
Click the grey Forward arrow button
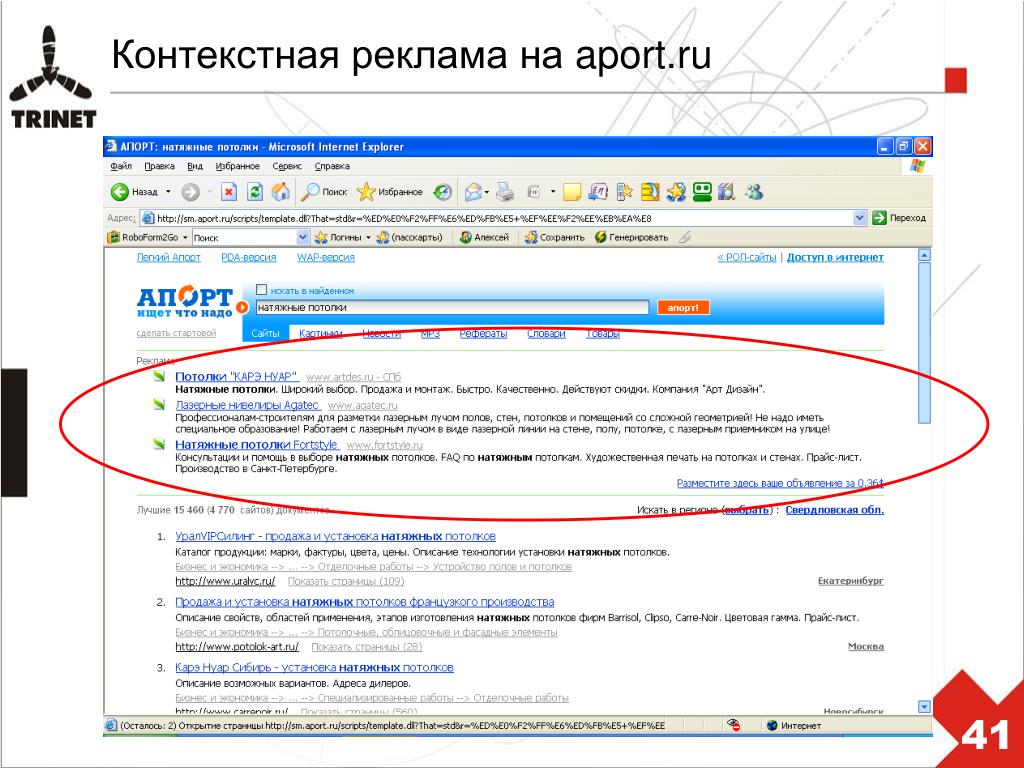click(x=190, y=192)
